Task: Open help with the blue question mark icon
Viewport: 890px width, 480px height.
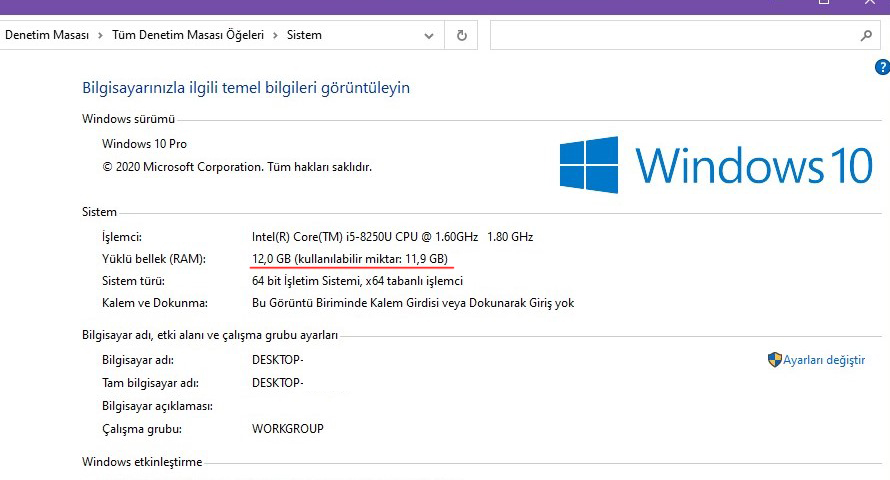Action: (882, 68)
